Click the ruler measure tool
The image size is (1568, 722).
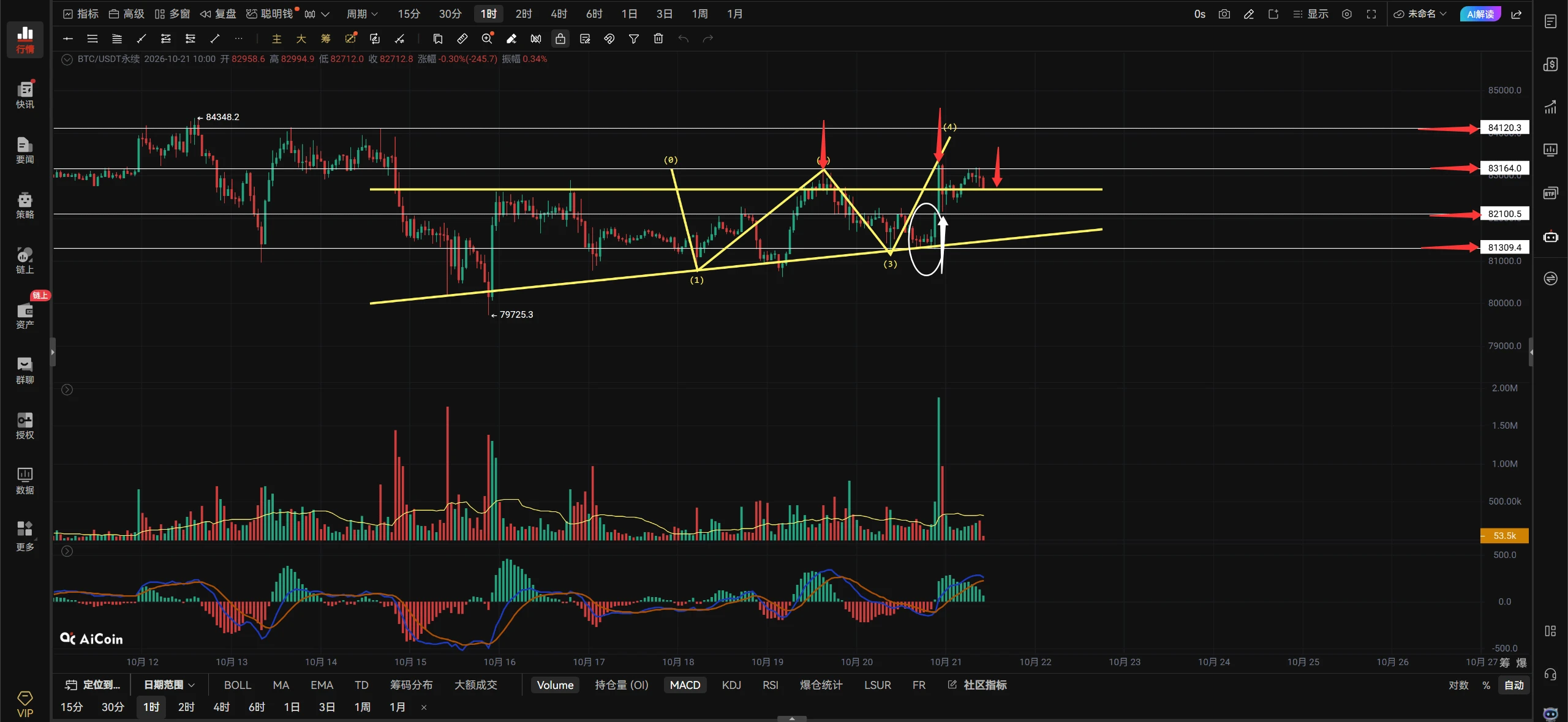click(462, 39)
